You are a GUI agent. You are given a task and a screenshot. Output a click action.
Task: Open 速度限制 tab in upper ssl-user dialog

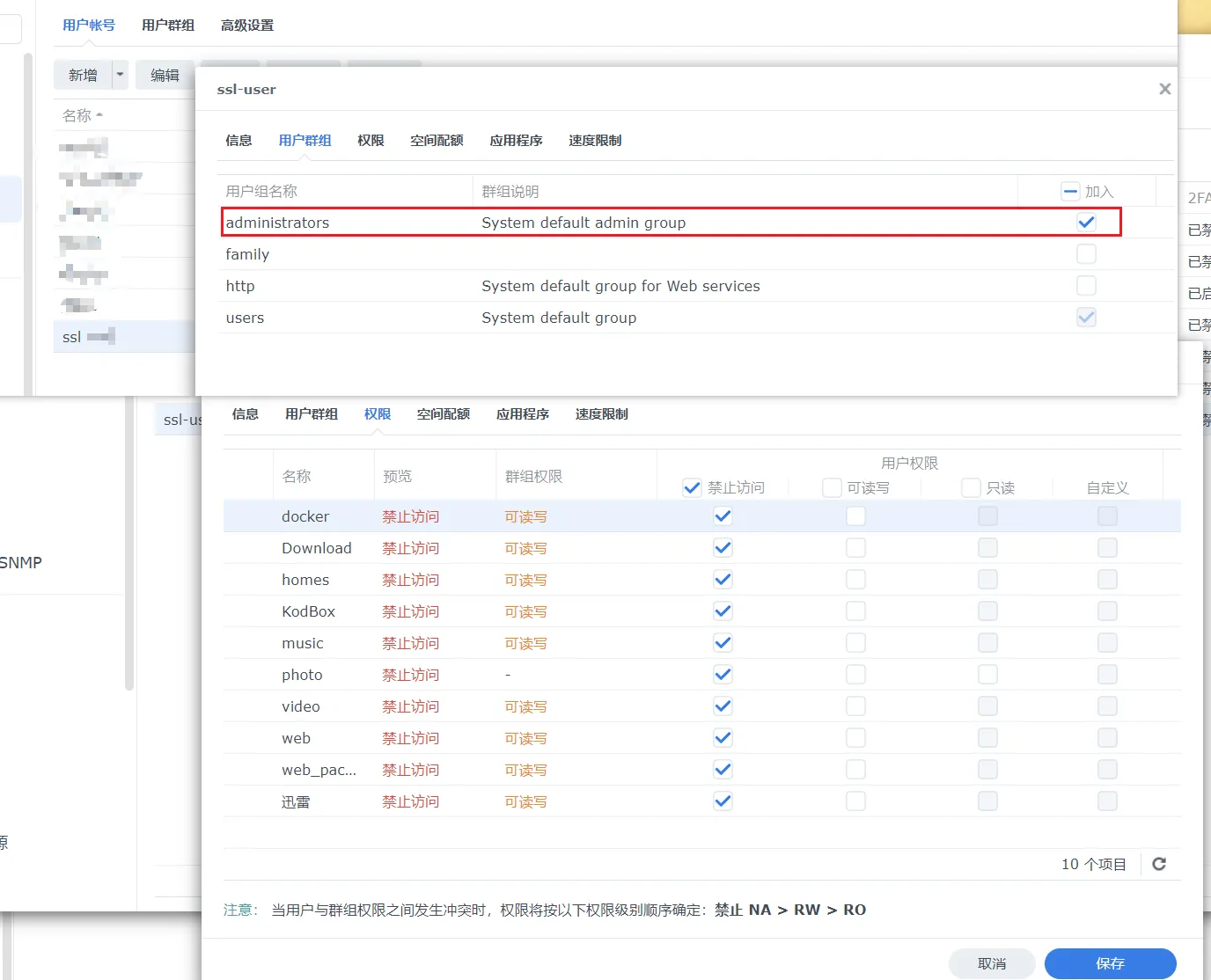coord(595,141)
